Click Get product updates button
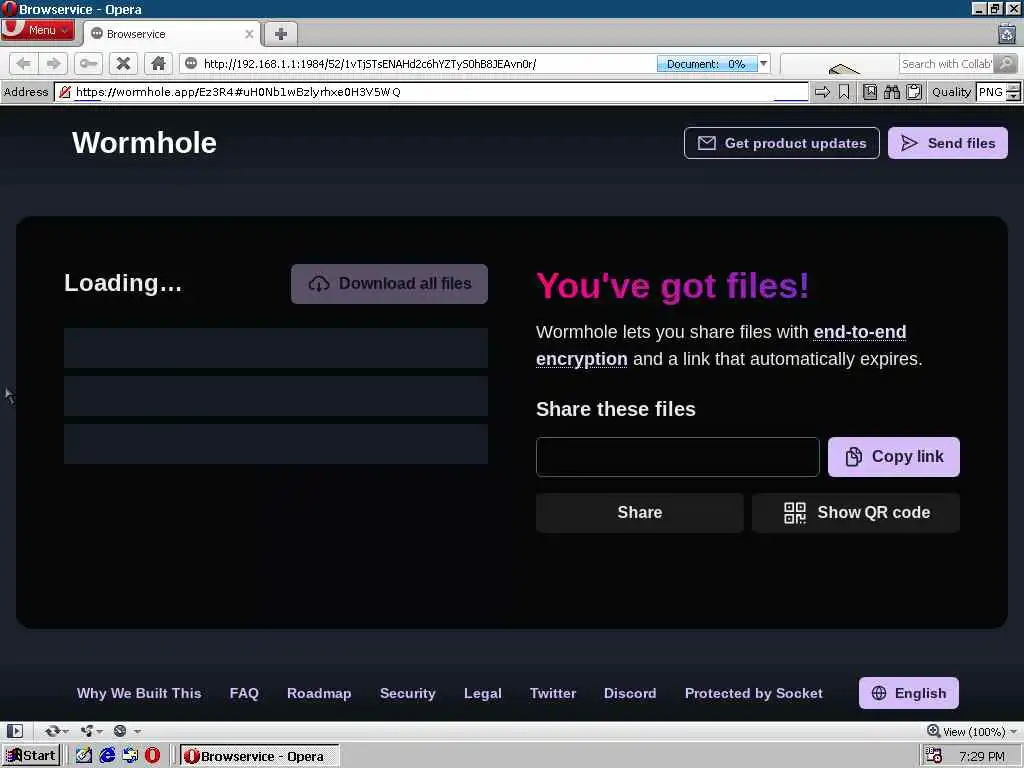The image size is (1024, 768). tap(782, 143)
